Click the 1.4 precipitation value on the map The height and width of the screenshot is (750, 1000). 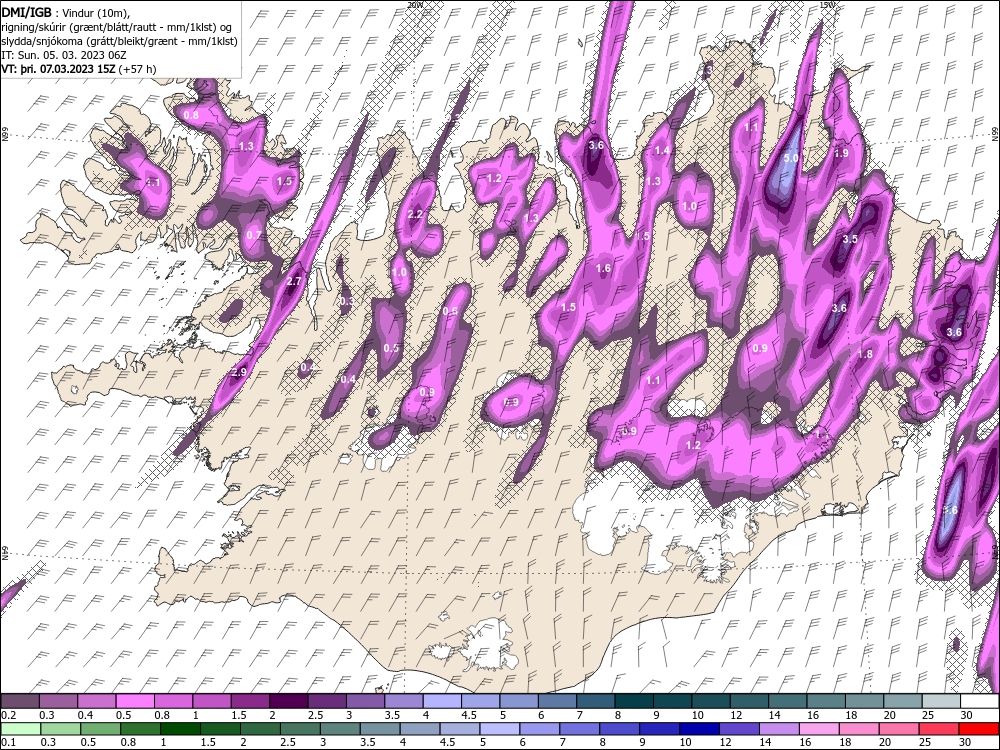663,151
